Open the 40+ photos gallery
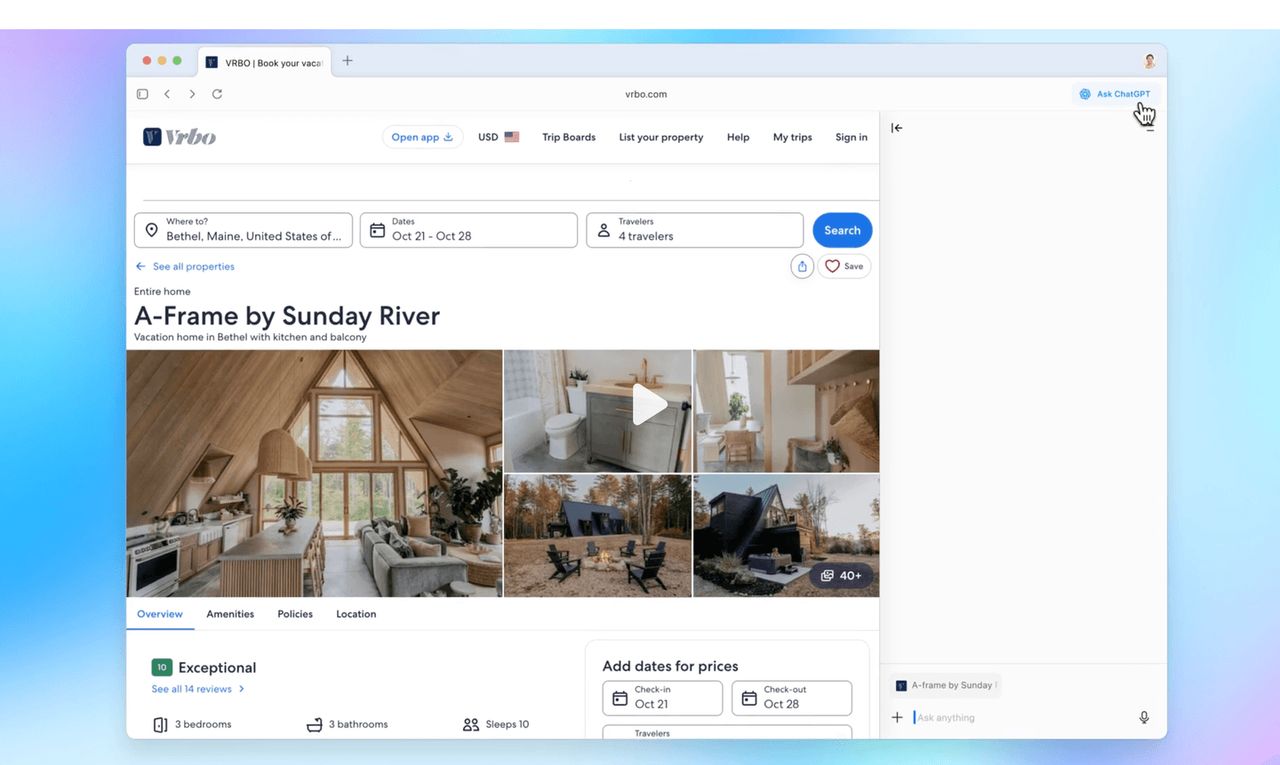The height and width of the screenshot is (765, 1280). point(841,576)
